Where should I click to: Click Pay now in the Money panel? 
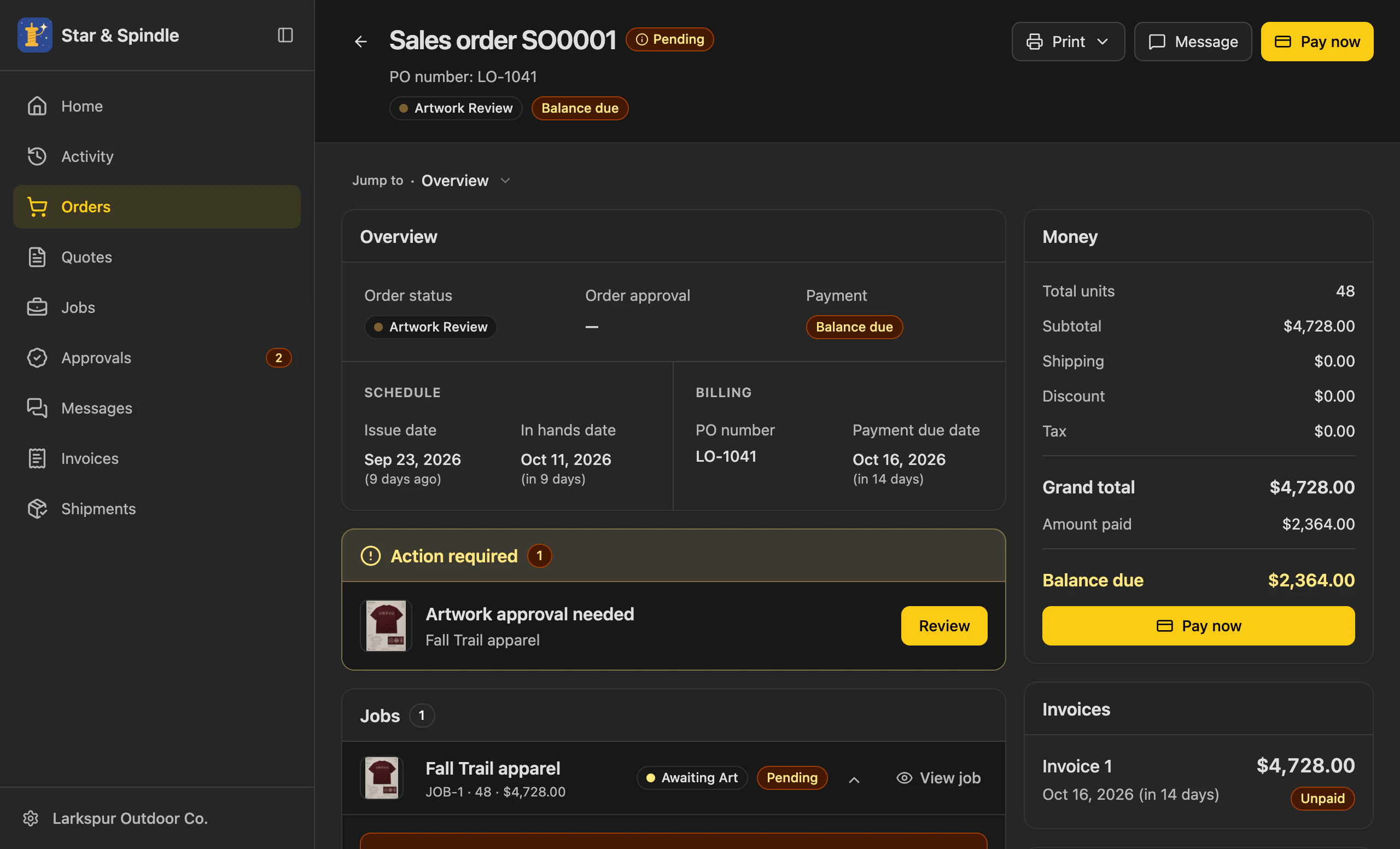[x=1198, y=626]
